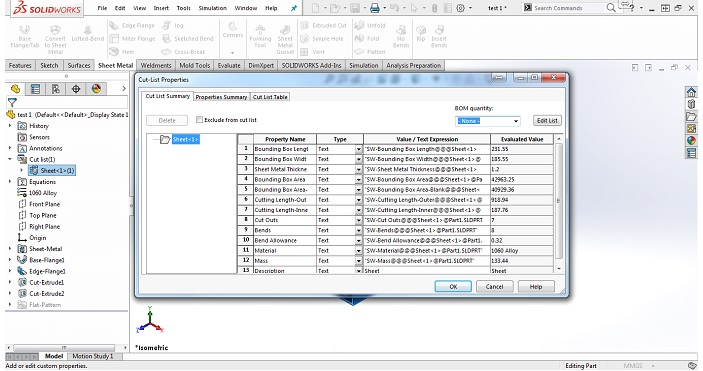Viewport: 703px width, 371px height.
Task: Click the Edit List button
Action: click(x=547, y=120)
